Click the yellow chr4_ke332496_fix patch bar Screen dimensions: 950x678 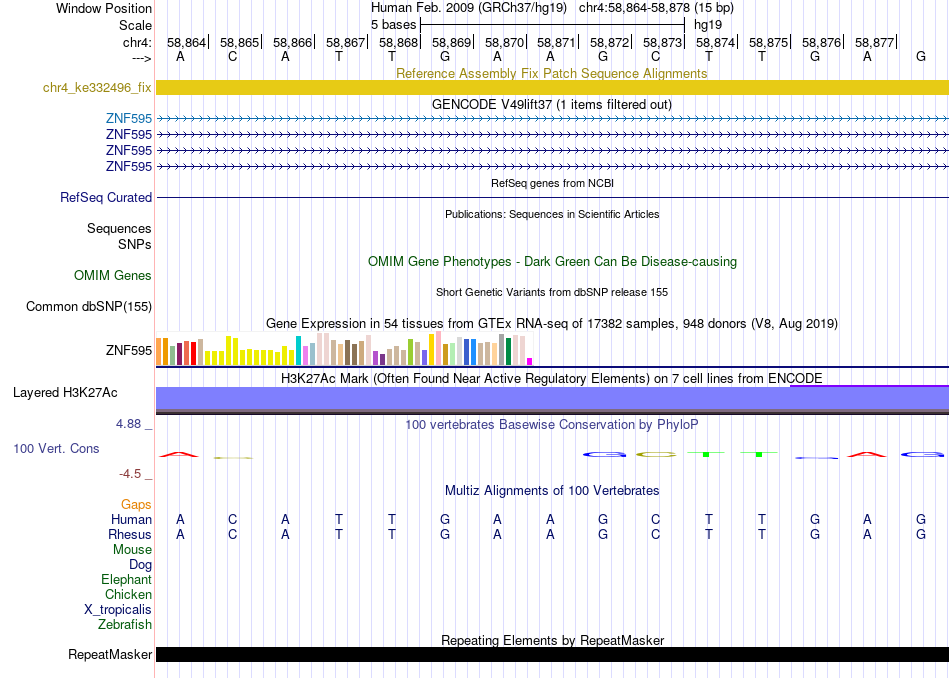tap(553, 87)
